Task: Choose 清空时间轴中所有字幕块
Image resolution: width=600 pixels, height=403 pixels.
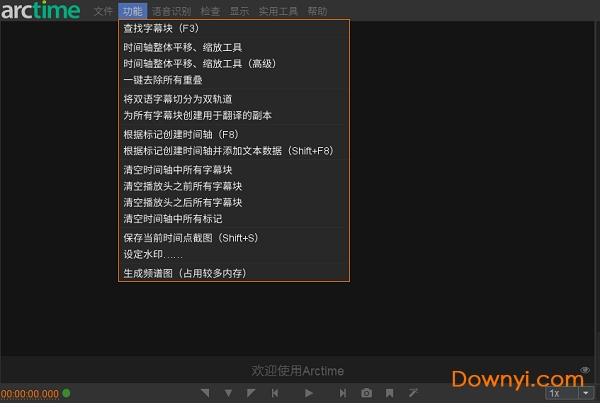Action: tap(234, 170)
